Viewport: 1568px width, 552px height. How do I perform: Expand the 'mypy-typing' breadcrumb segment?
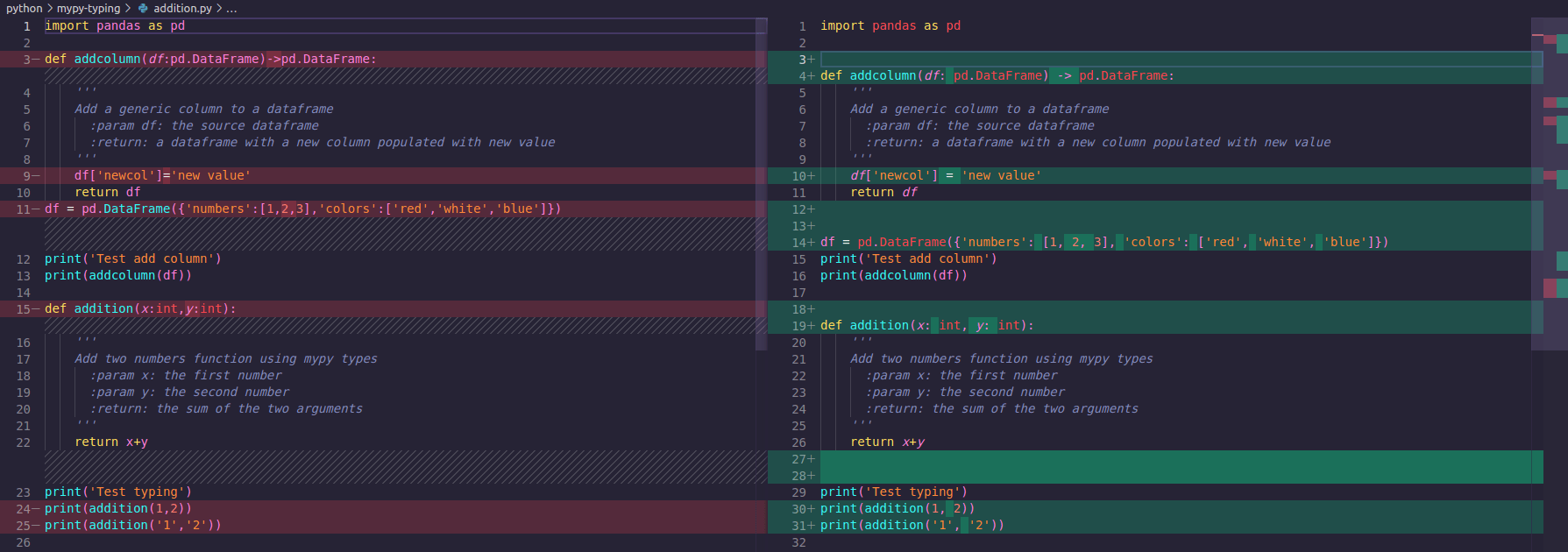point(89,8)
